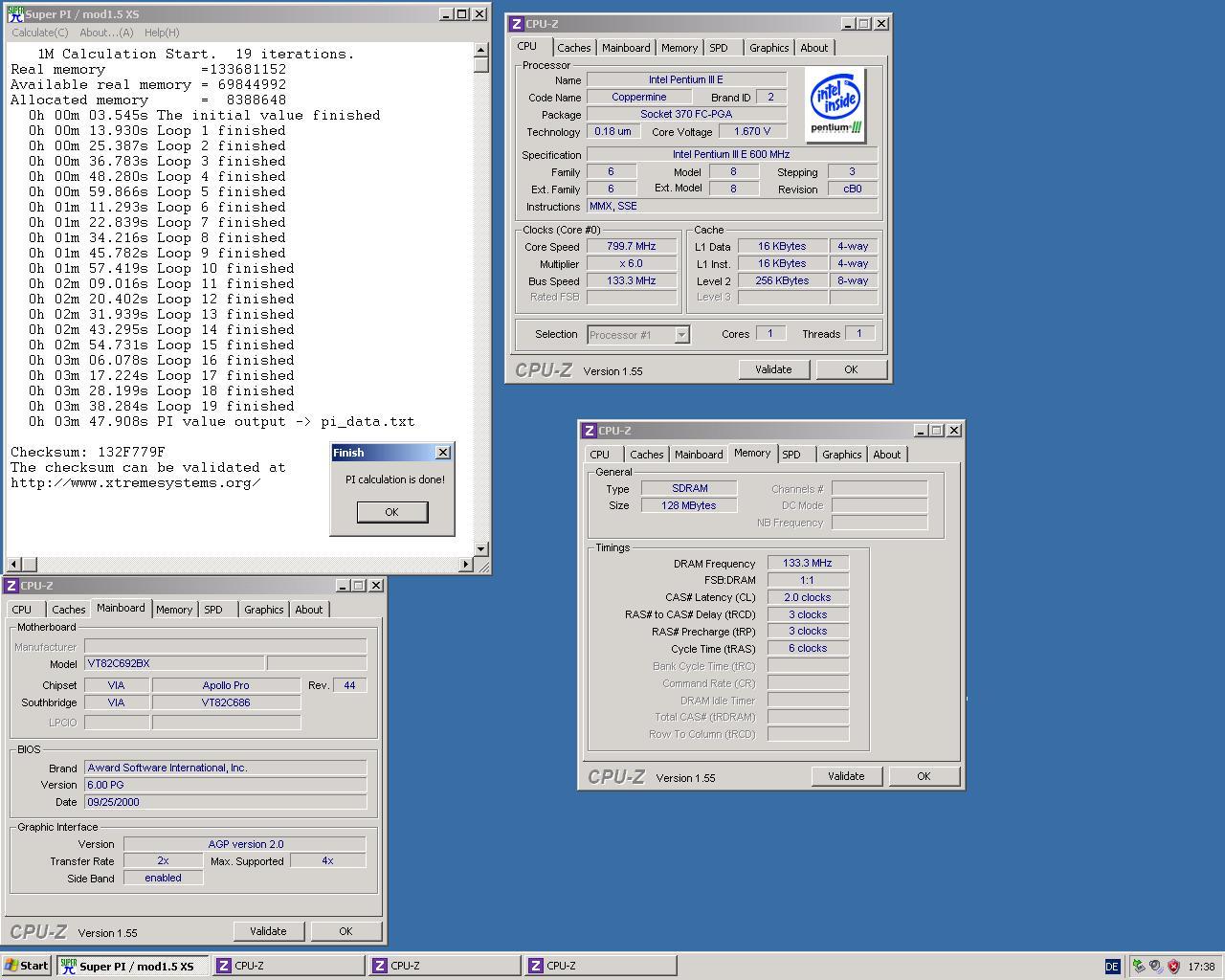The width and height of the screenshot is (1225, 980).
Task: Switch to CPU tab in the Memory window
Action: point(600,455)
